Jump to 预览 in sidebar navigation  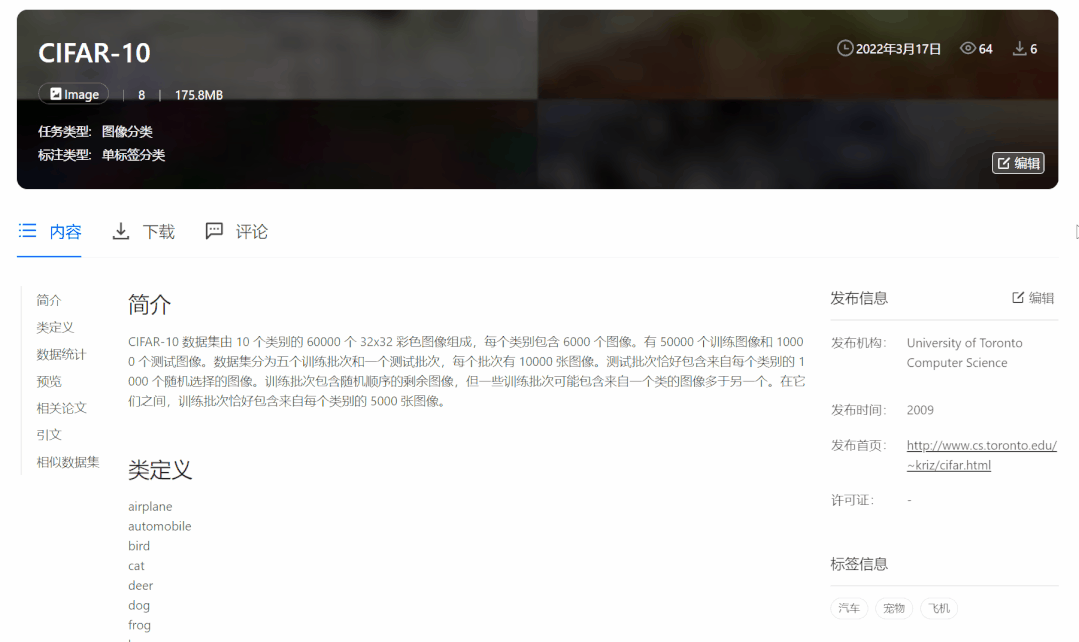click(49, 381)
